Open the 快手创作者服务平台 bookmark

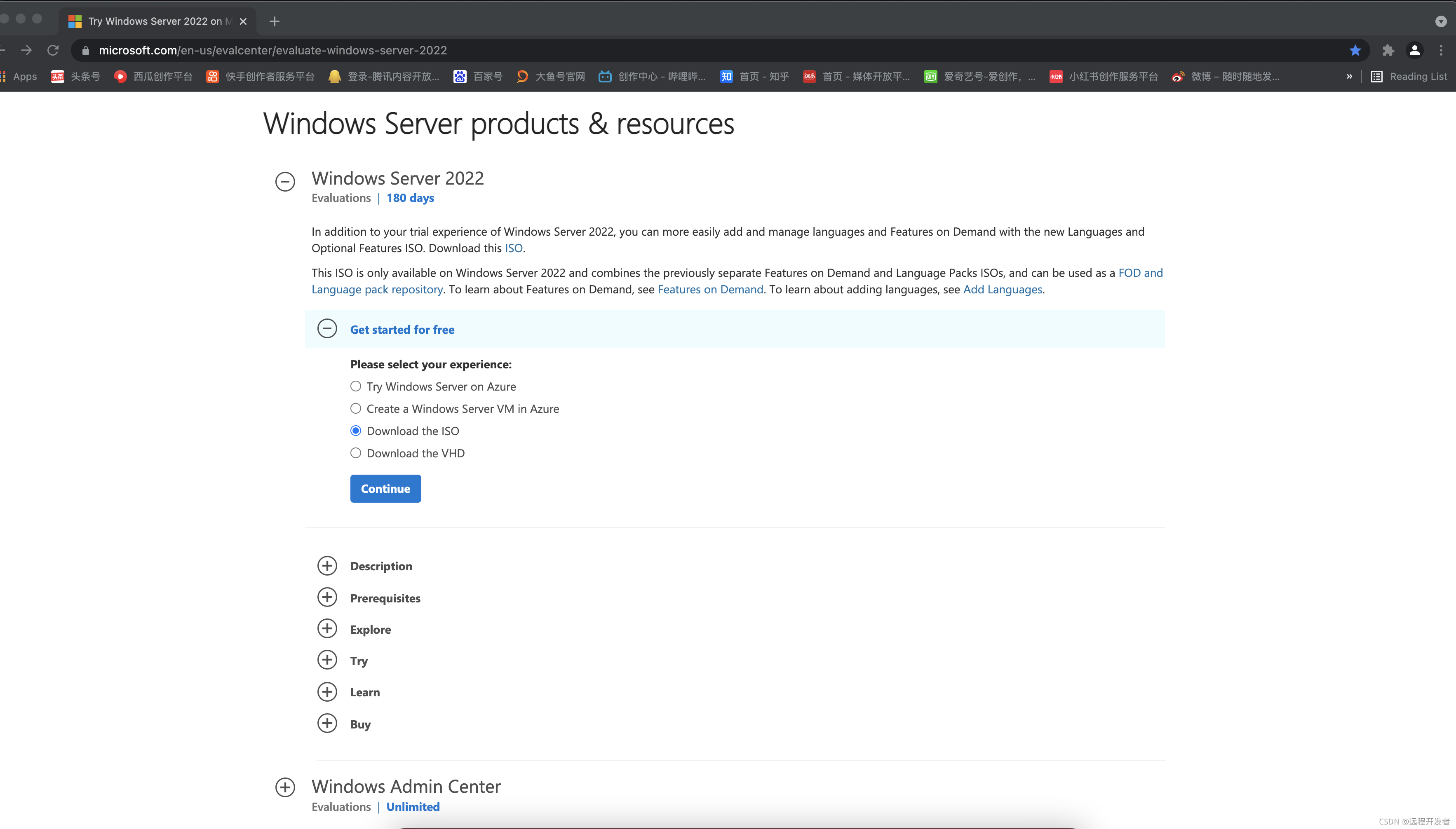(x=261, y=76)
